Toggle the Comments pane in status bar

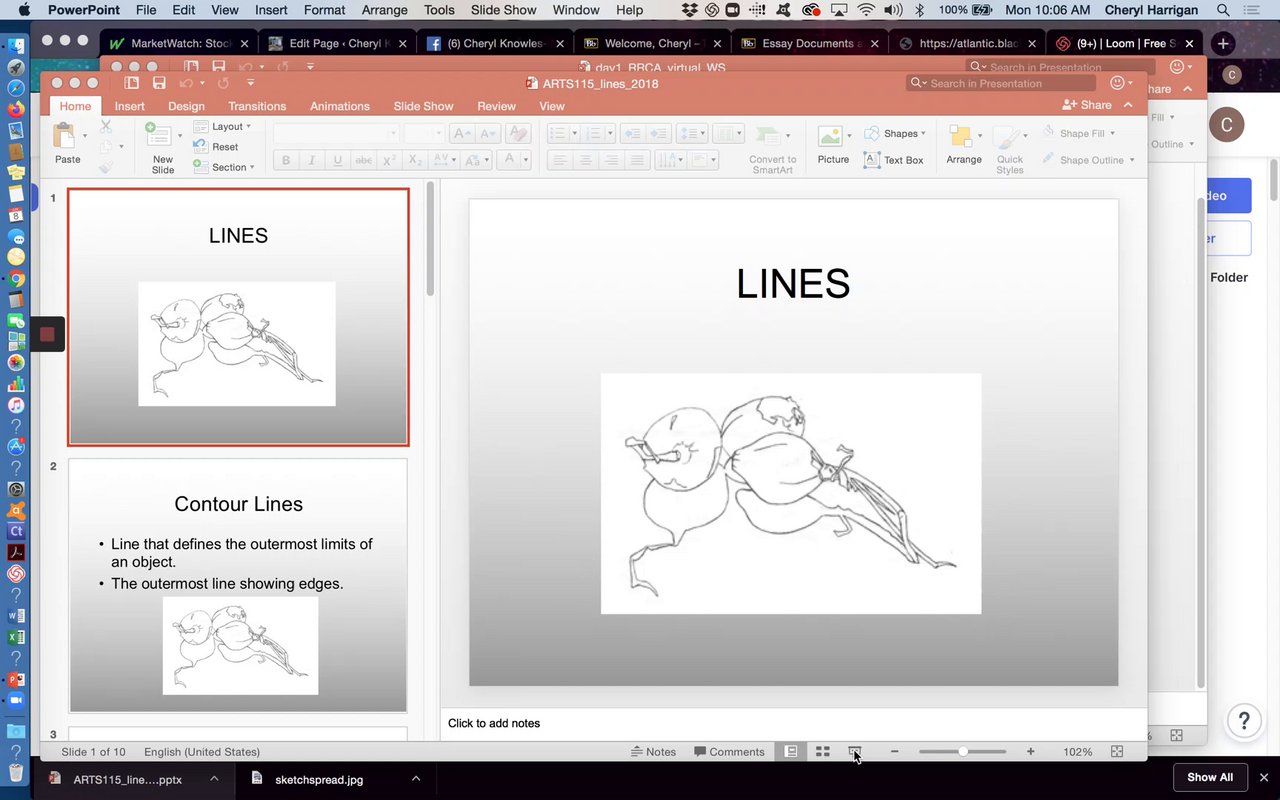(x=729, y=752)
